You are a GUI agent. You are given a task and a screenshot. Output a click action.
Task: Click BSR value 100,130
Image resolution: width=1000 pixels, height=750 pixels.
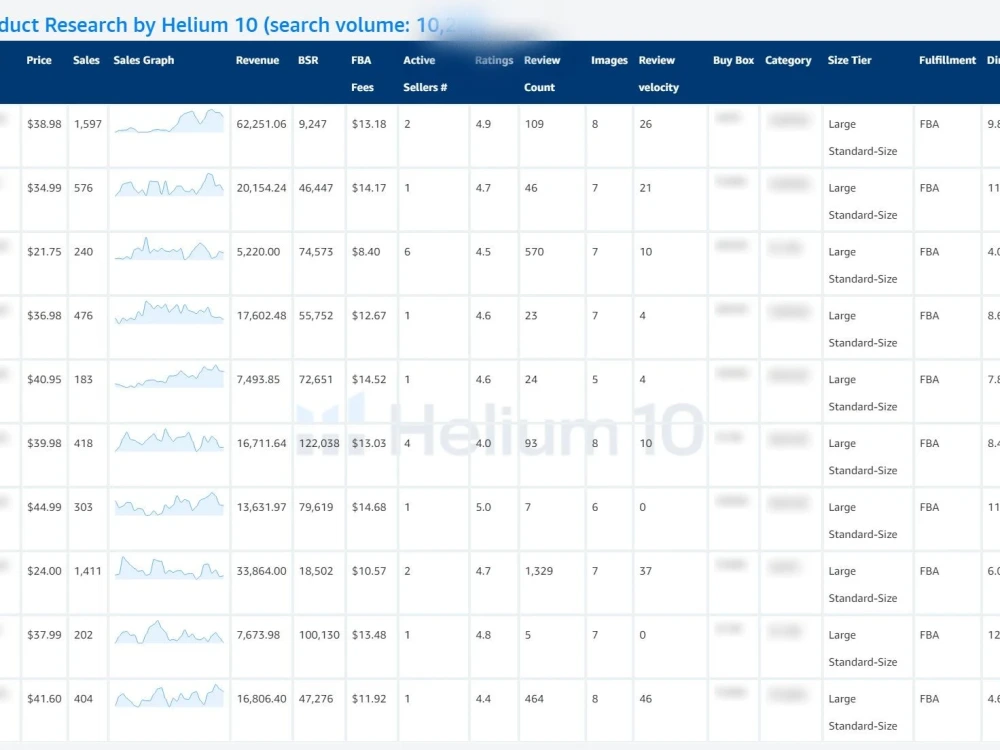coord(319,635)
